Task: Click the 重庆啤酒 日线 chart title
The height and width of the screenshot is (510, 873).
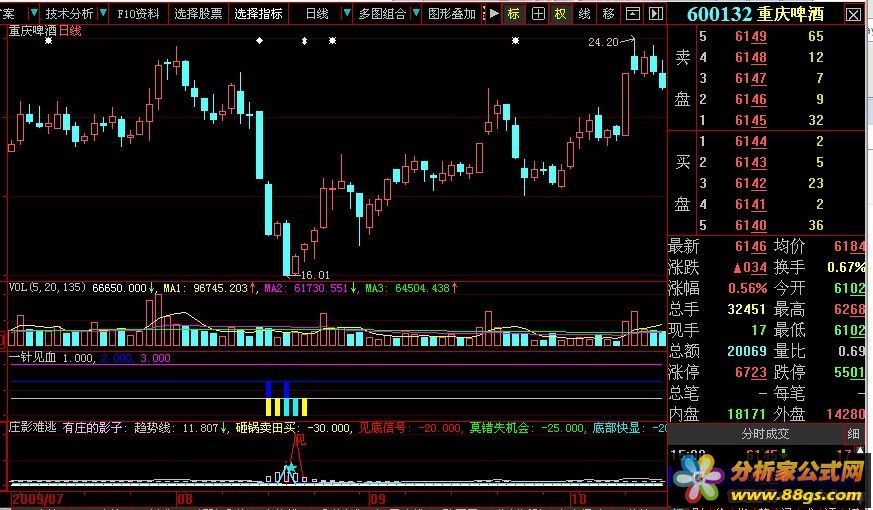Action: pos(45,31)
